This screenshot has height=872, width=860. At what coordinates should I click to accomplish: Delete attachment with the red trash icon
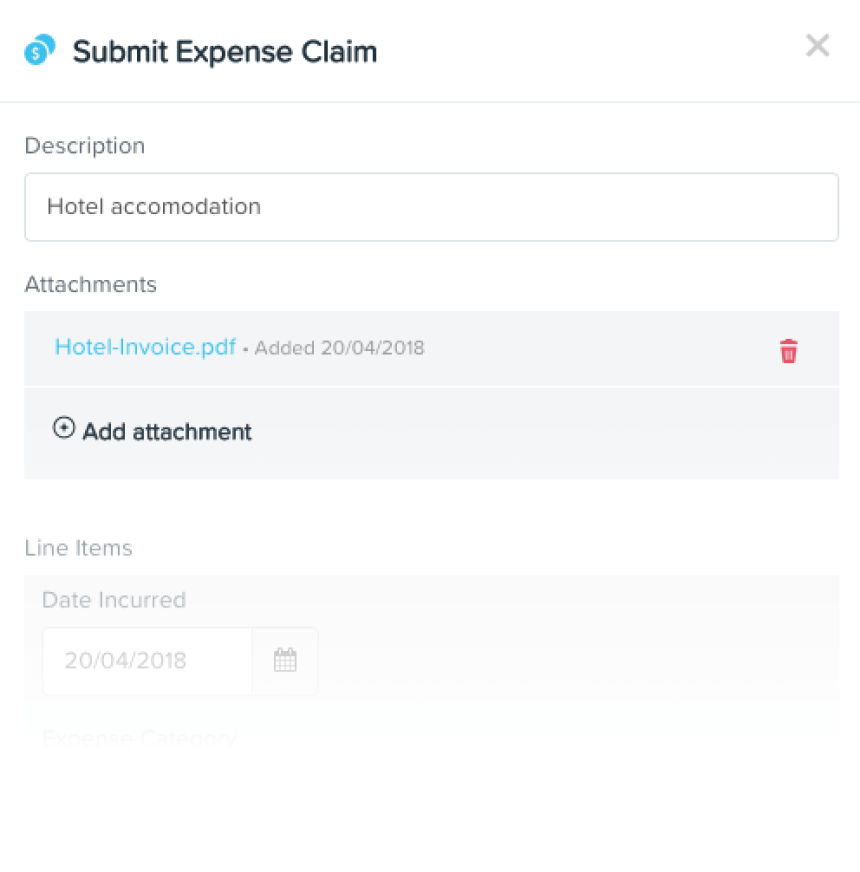pos(788,351)
